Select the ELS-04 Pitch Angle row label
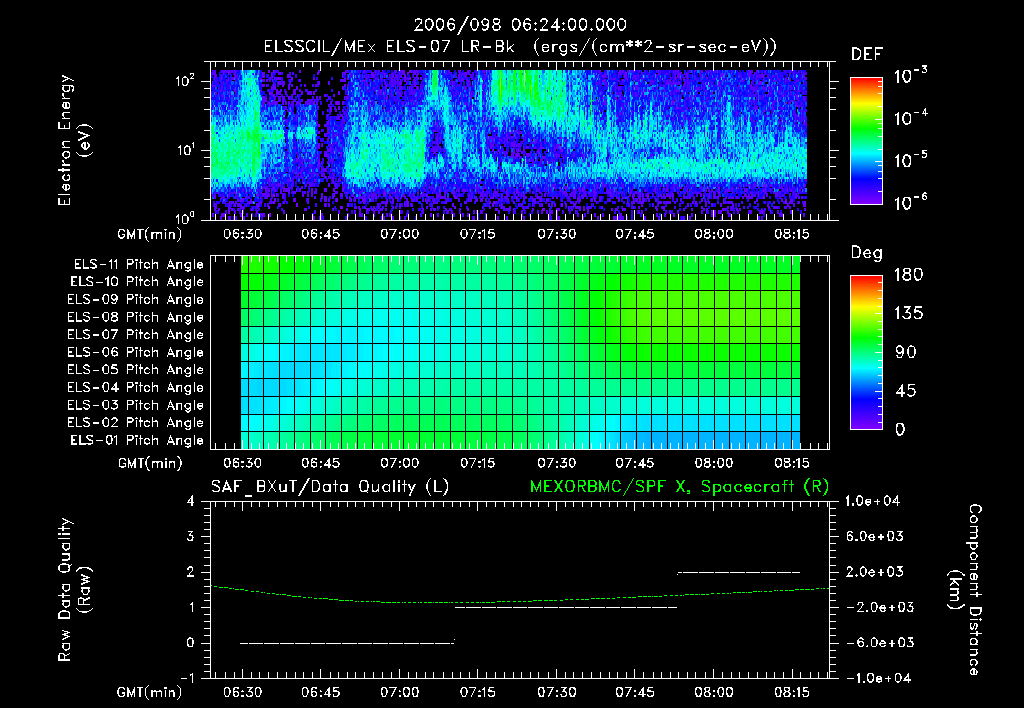The image size is (1024, 708). [136, 387]
